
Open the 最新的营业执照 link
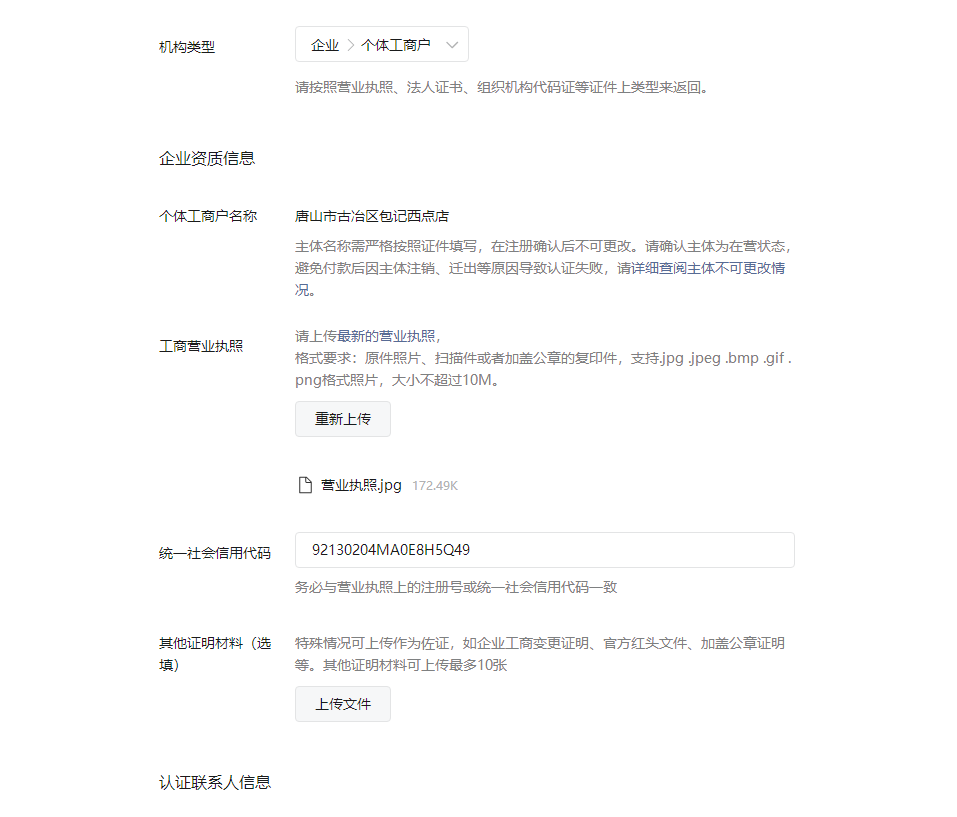pos(386,336)
